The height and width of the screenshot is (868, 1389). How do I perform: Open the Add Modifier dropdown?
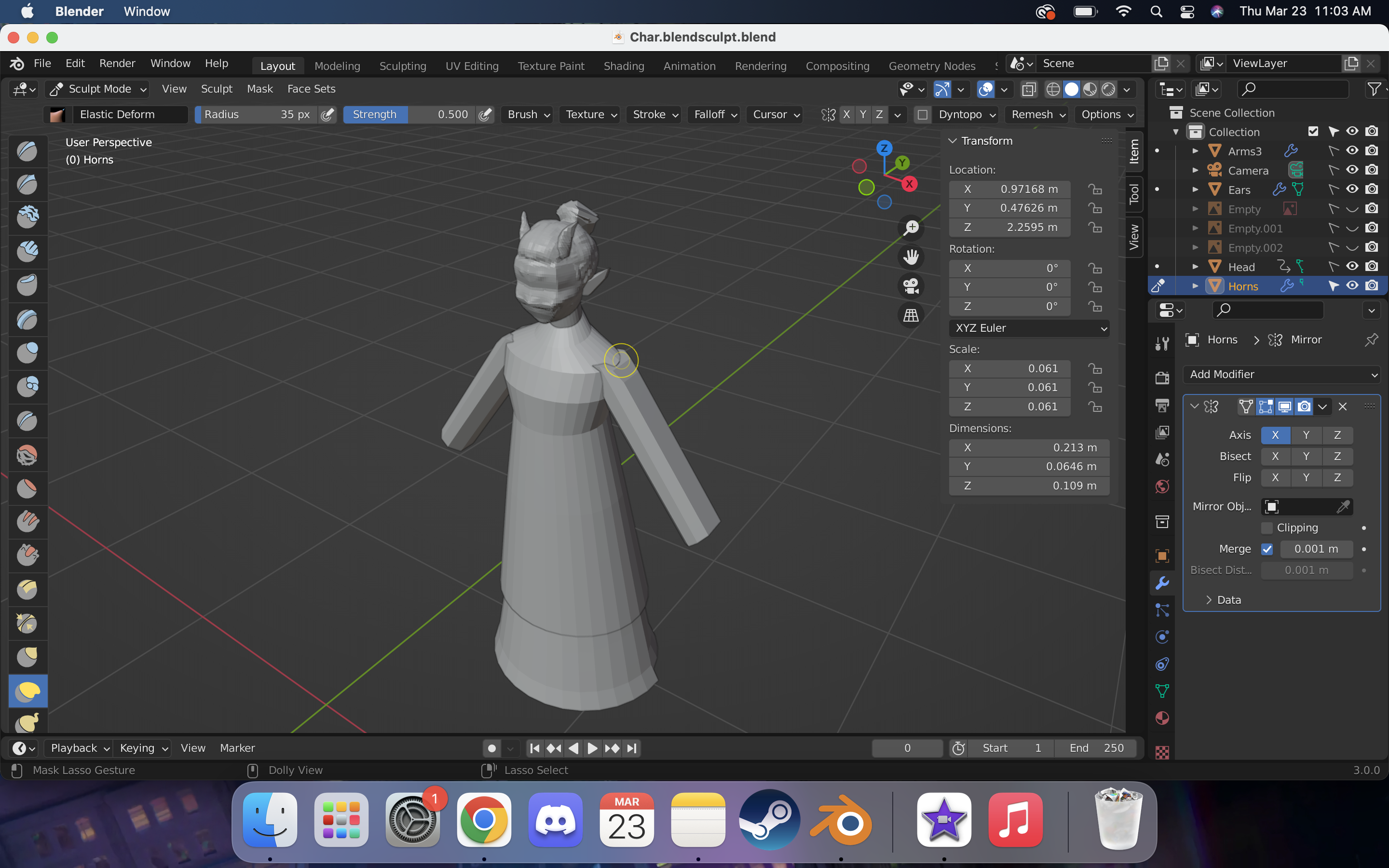point(1281,374)
